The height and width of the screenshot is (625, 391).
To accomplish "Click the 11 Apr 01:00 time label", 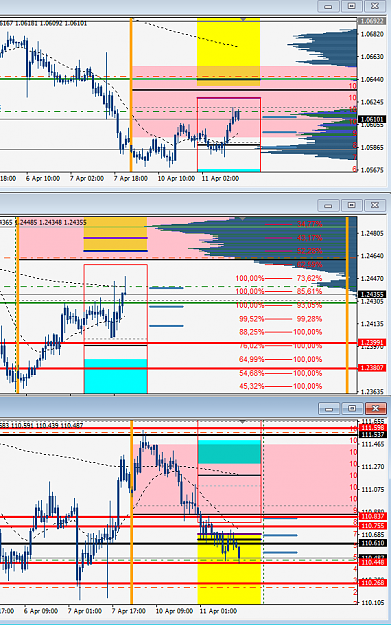I will (218, 611).
